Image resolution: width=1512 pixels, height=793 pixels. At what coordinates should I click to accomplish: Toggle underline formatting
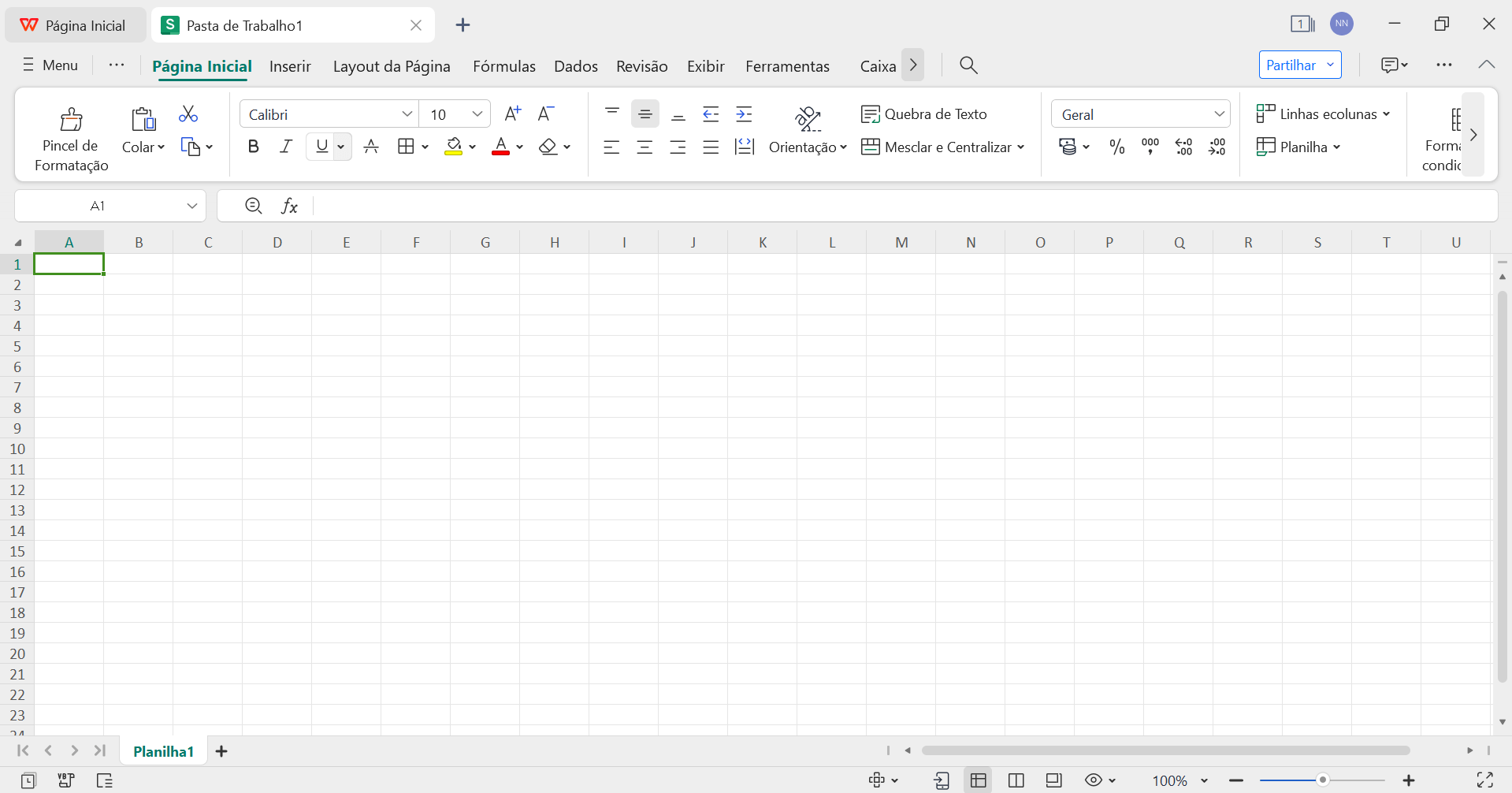(321, 146)
